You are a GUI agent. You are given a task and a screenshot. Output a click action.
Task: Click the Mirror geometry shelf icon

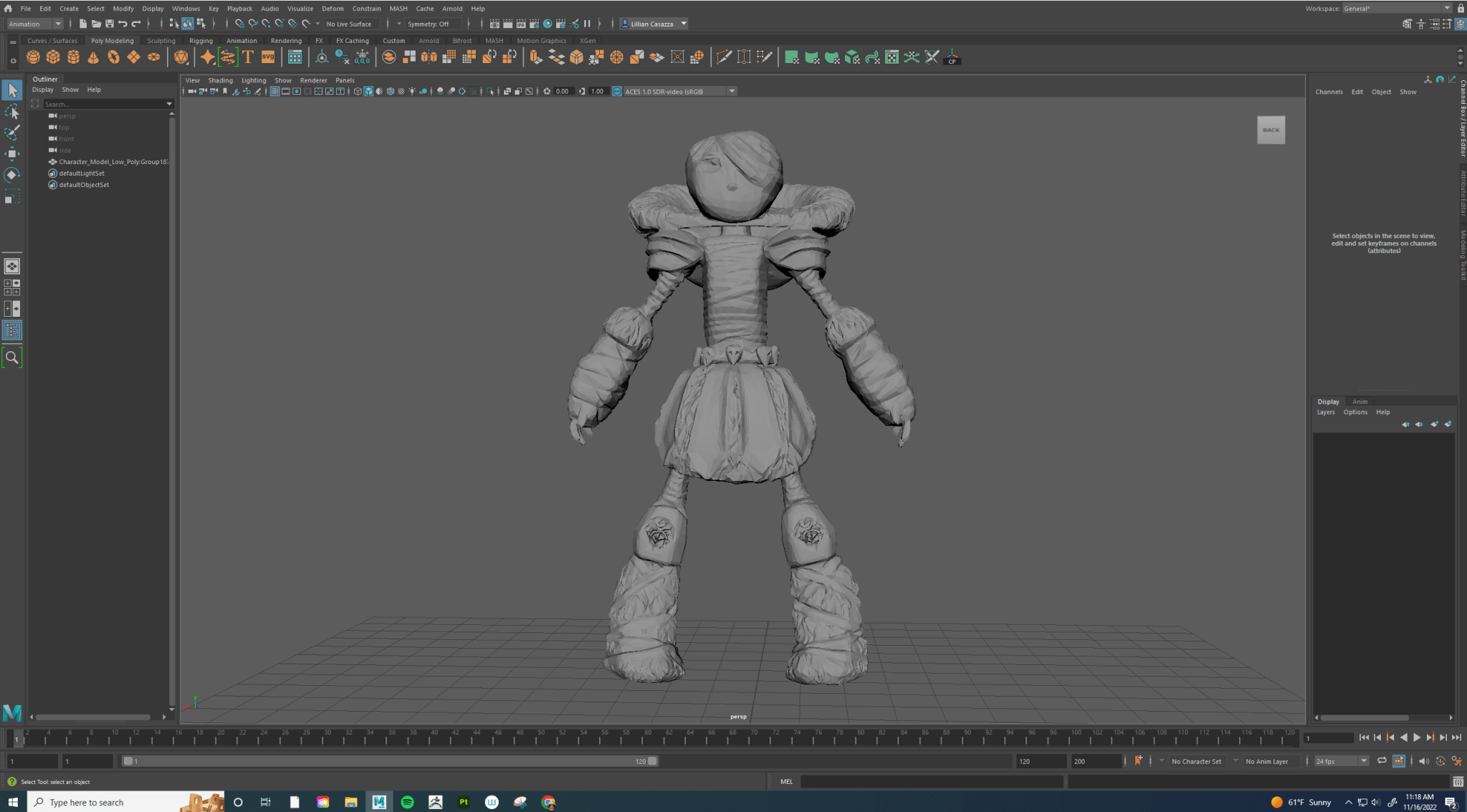click(429, 57)
